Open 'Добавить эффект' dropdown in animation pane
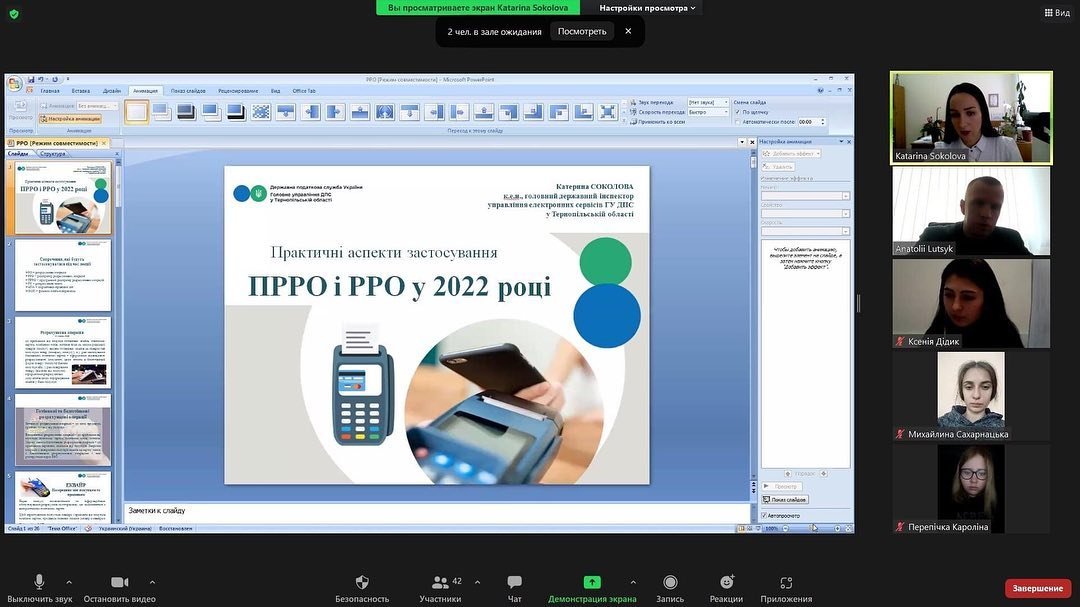Viewport: 1080px width, 607px height. pyautogui.click(x=791, y=154)
